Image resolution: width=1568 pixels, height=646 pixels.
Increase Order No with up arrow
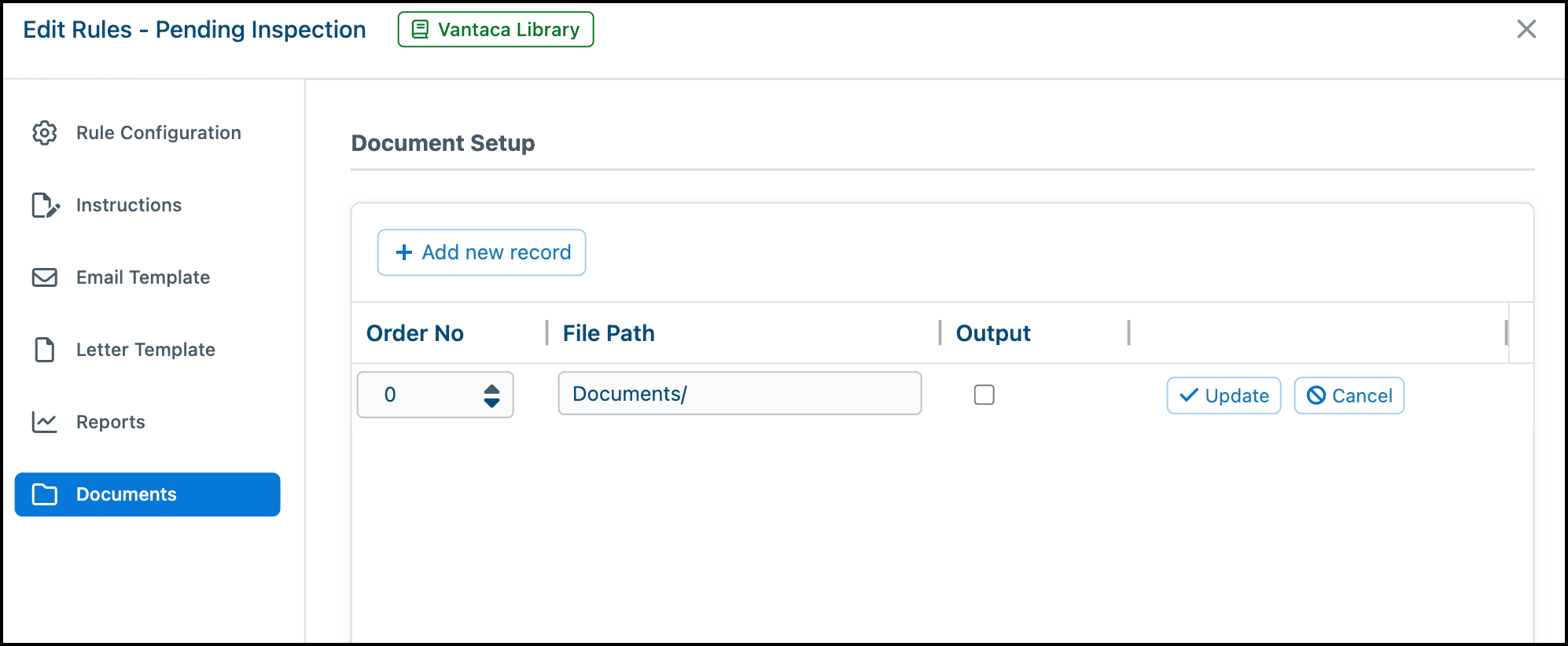point(491,389)
